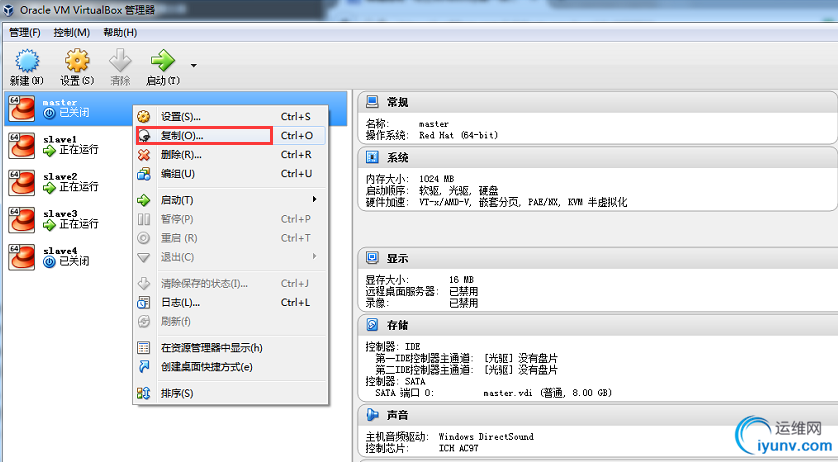This screenshot has width=838, height=462.
Task: Click the Discard (清除) toolbar icon
Action: [120, 60]
